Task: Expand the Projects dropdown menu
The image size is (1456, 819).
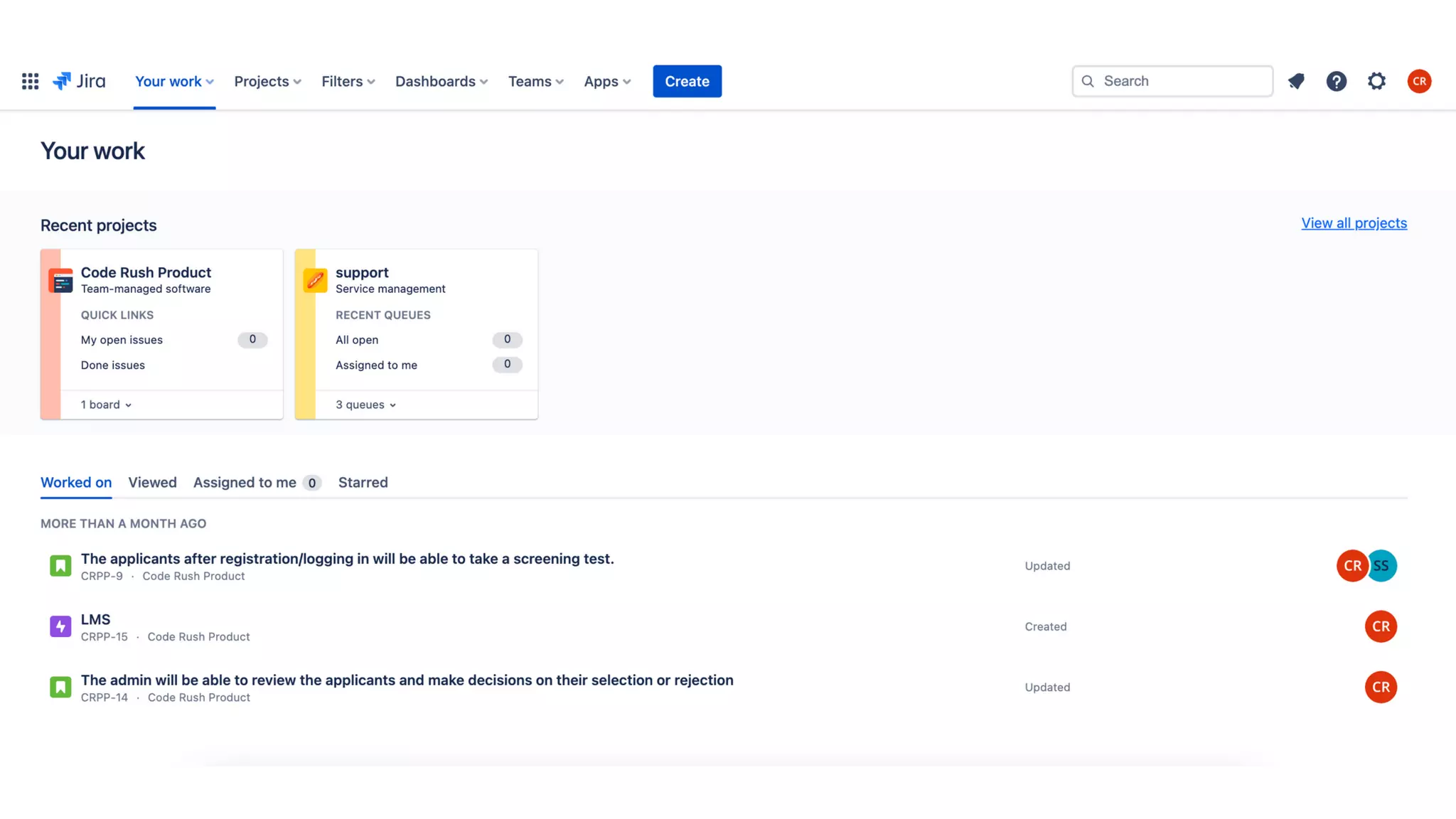Action: [x=267, y=81]
